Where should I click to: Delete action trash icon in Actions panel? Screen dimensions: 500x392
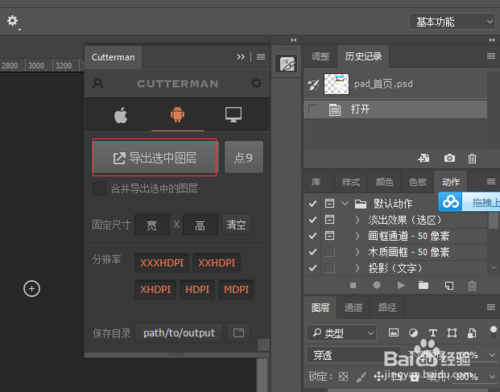pos(472,286)
